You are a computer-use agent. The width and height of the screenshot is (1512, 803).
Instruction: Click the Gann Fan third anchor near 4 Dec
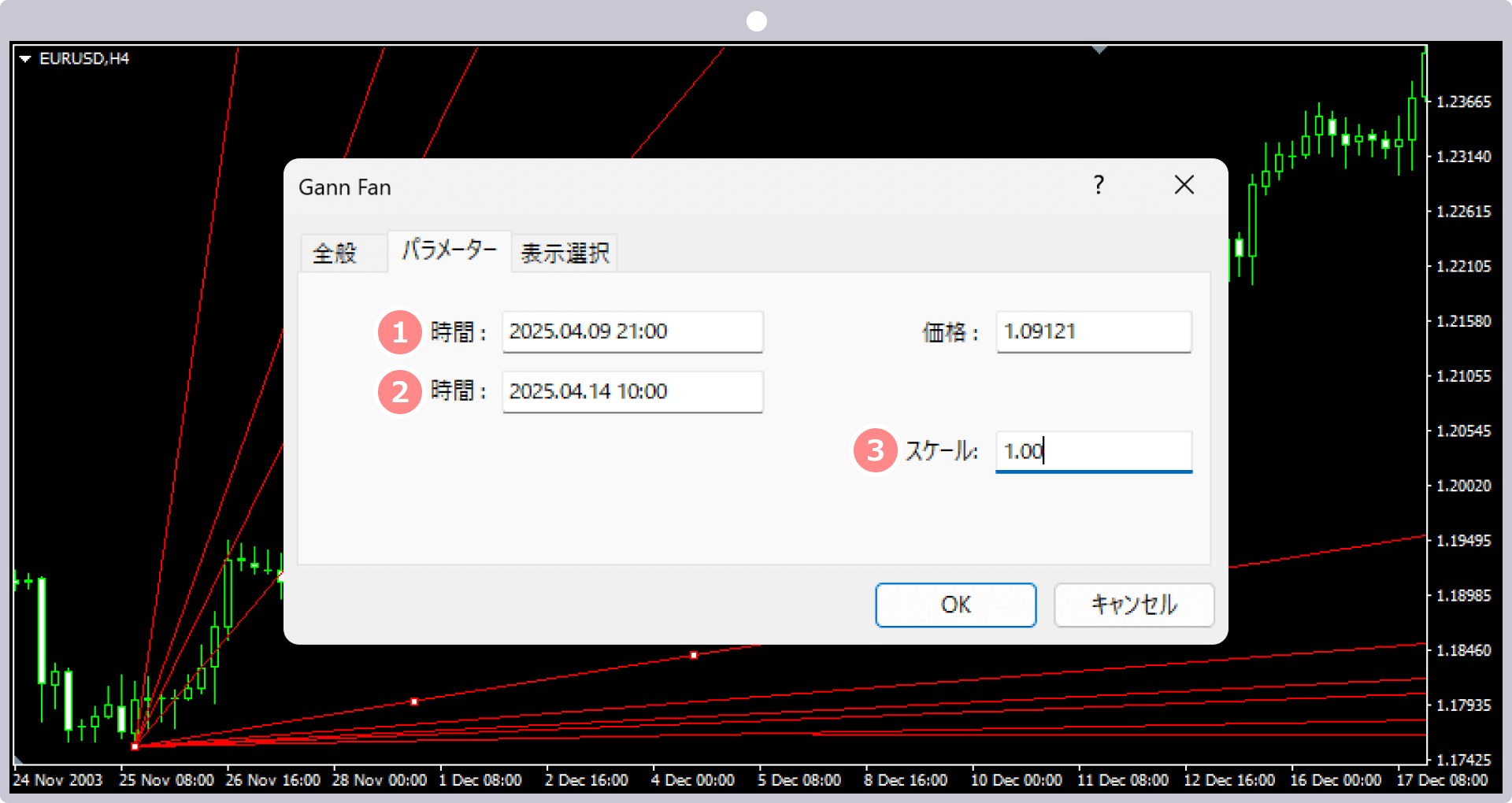coord(694,655)
